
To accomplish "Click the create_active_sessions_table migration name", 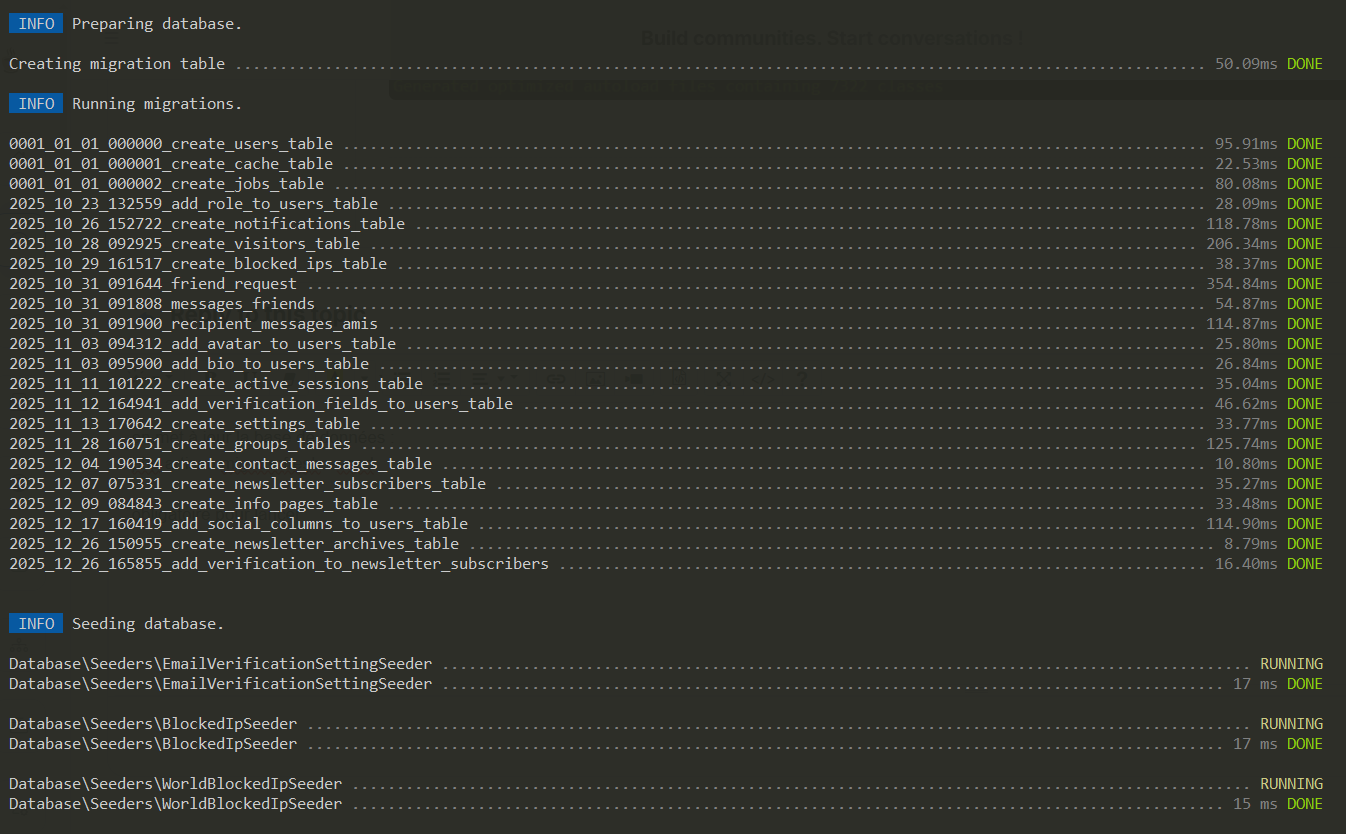I will [x=216, y=384].
